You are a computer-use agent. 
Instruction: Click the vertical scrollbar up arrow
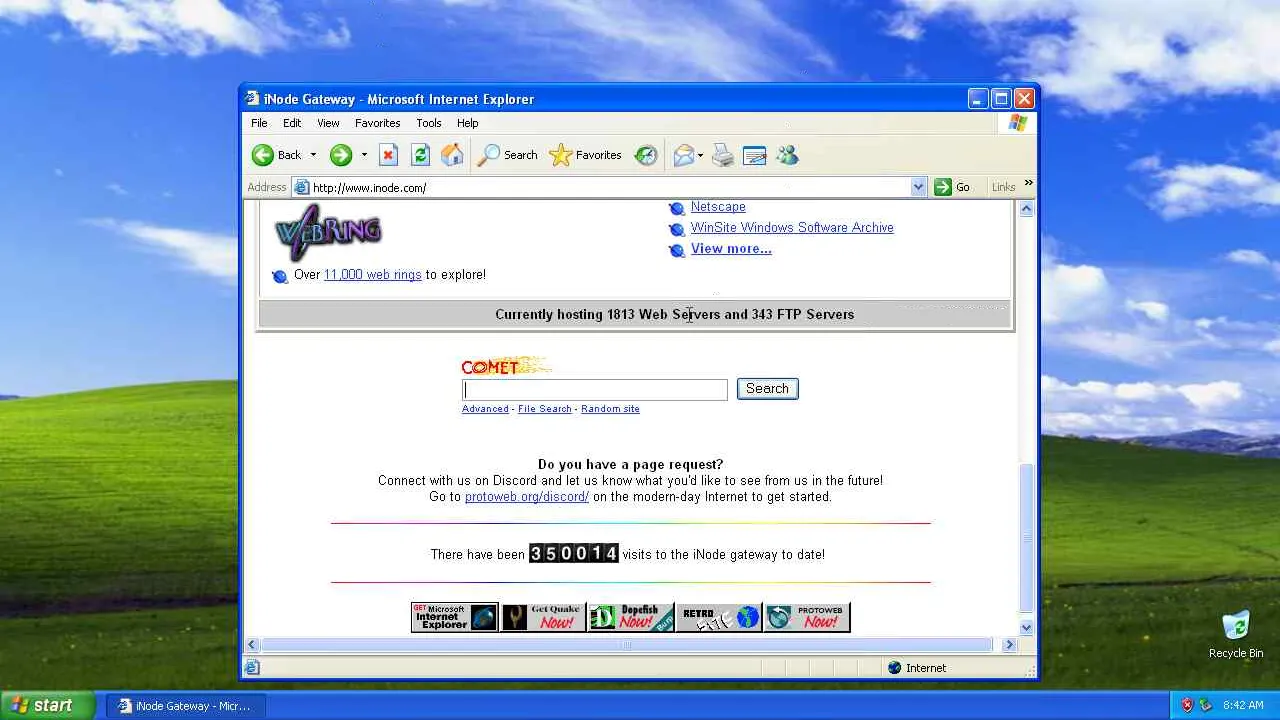click(1026, 209)
